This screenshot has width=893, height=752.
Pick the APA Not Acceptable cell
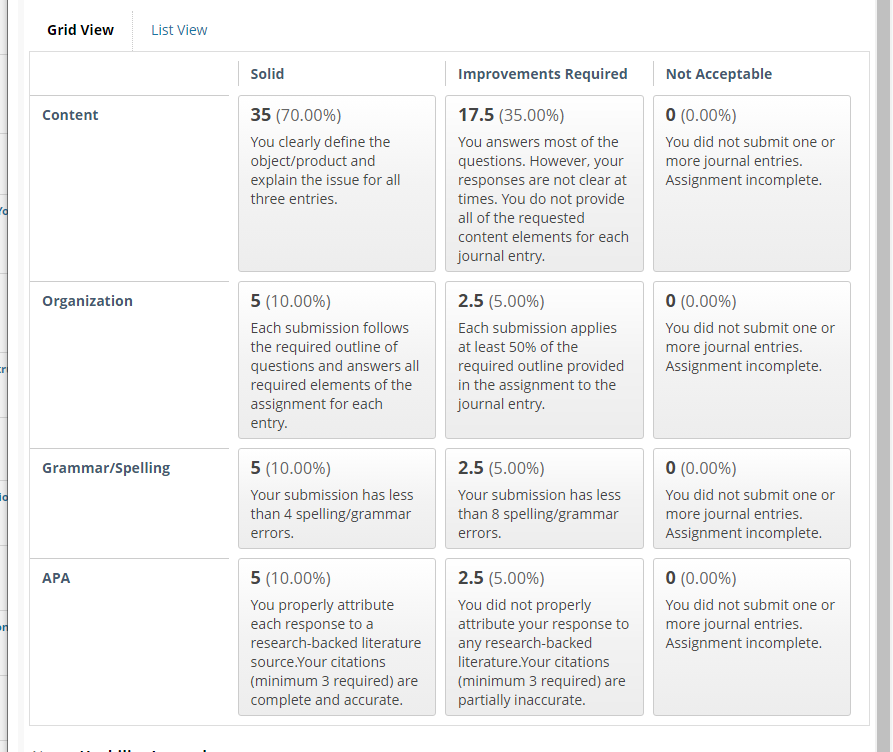click(x=752, y=637)
